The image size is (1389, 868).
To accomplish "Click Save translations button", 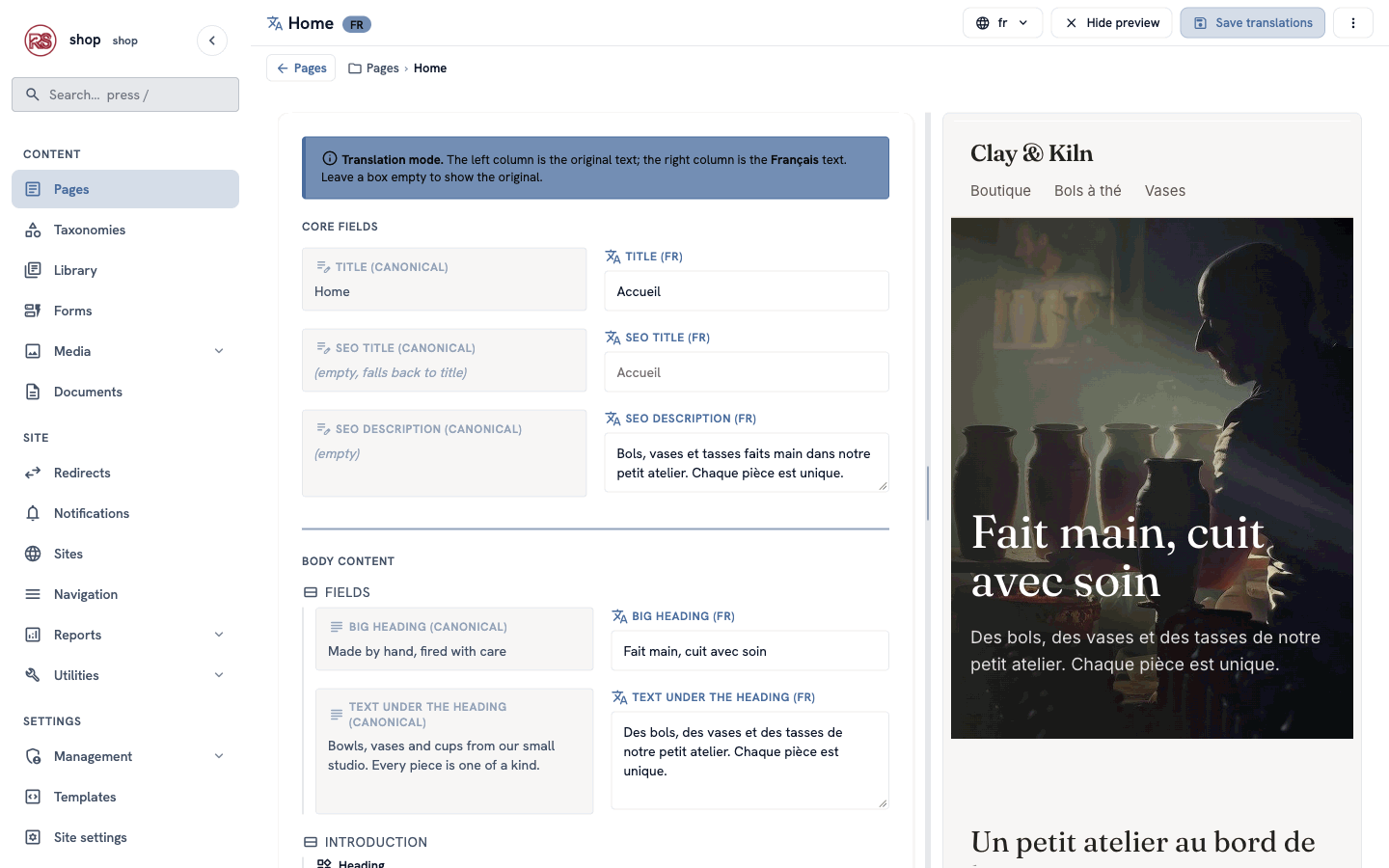I will [x=1252, y=23].
